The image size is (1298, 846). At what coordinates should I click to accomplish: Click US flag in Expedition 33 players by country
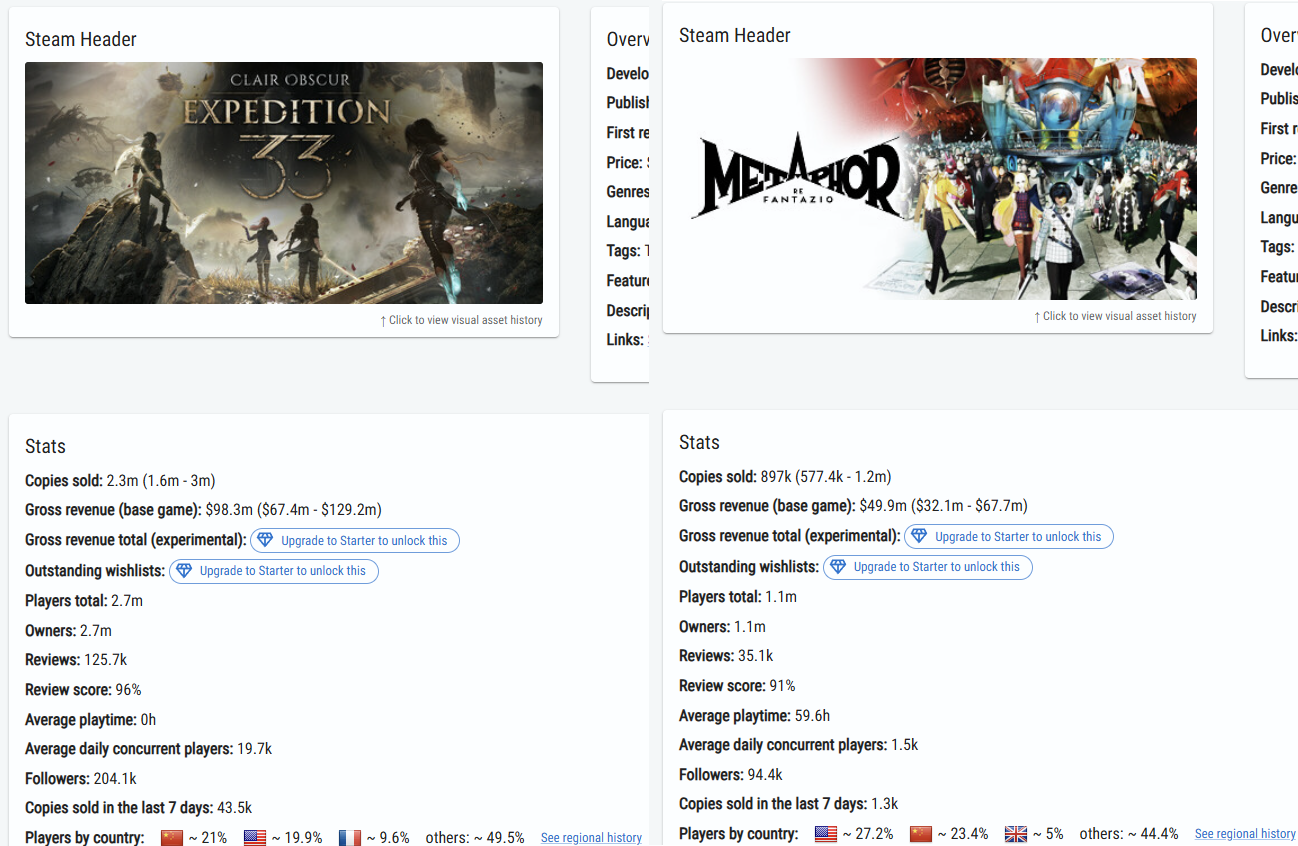click(255, 838)
